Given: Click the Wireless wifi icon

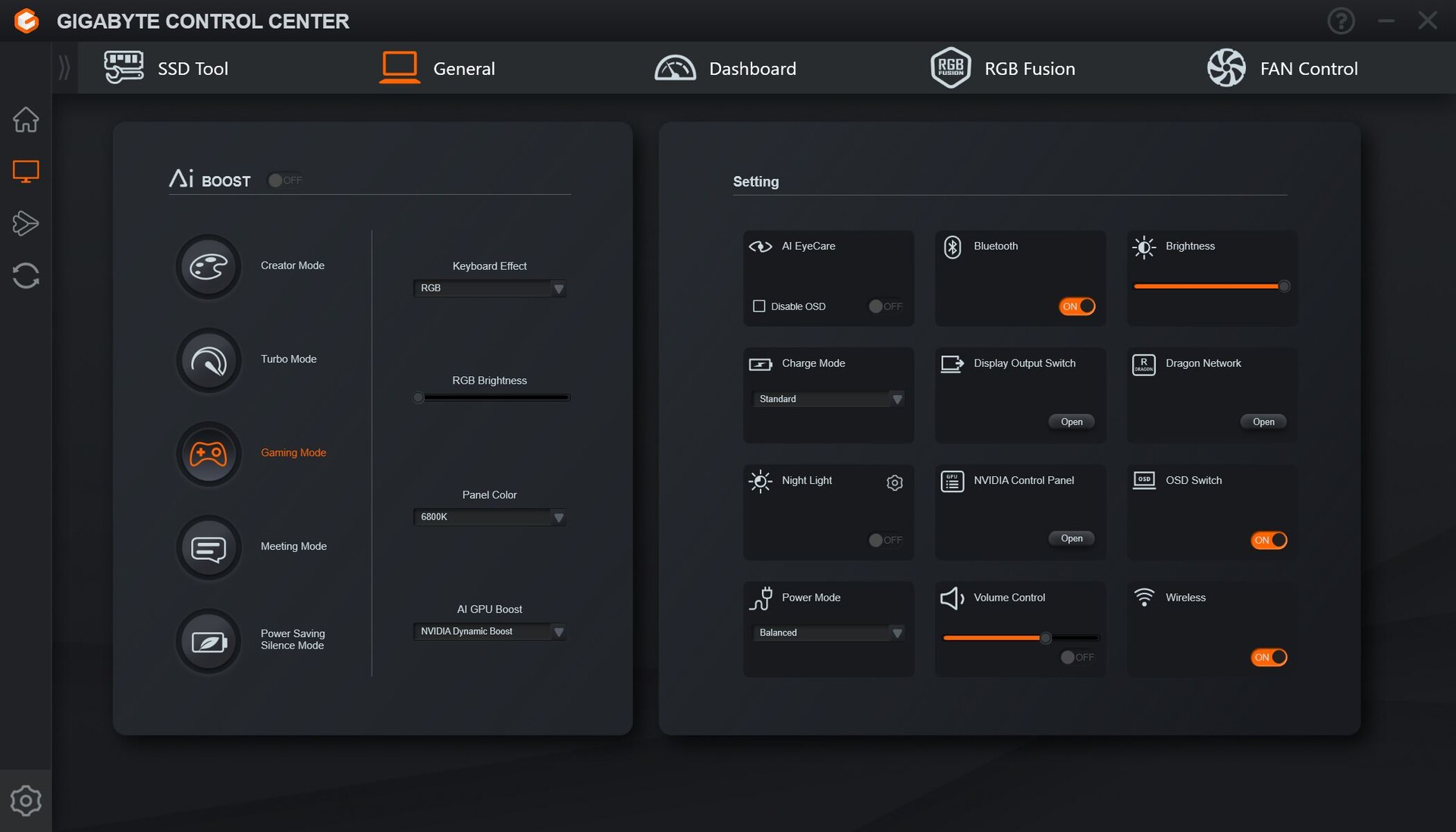Looking at the screenshot, I should 1144,597.
